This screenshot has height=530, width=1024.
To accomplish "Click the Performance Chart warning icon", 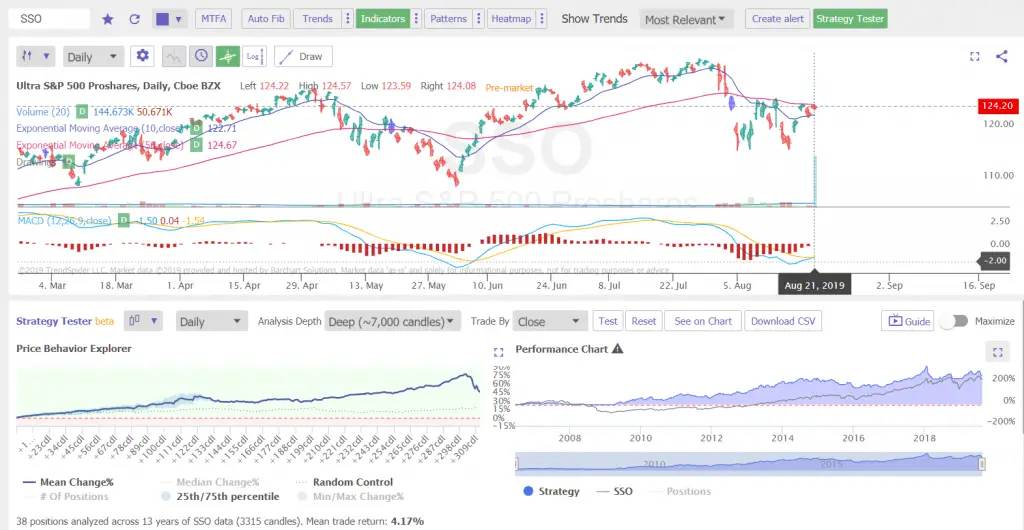I will tap(617, 349).
